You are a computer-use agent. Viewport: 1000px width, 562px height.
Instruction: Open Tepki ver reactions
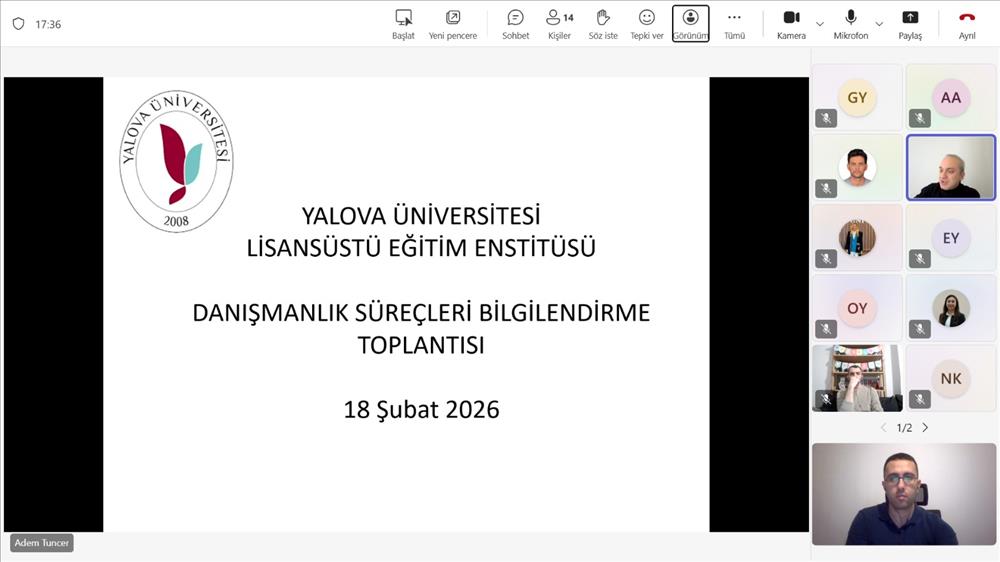pos(647,24)
